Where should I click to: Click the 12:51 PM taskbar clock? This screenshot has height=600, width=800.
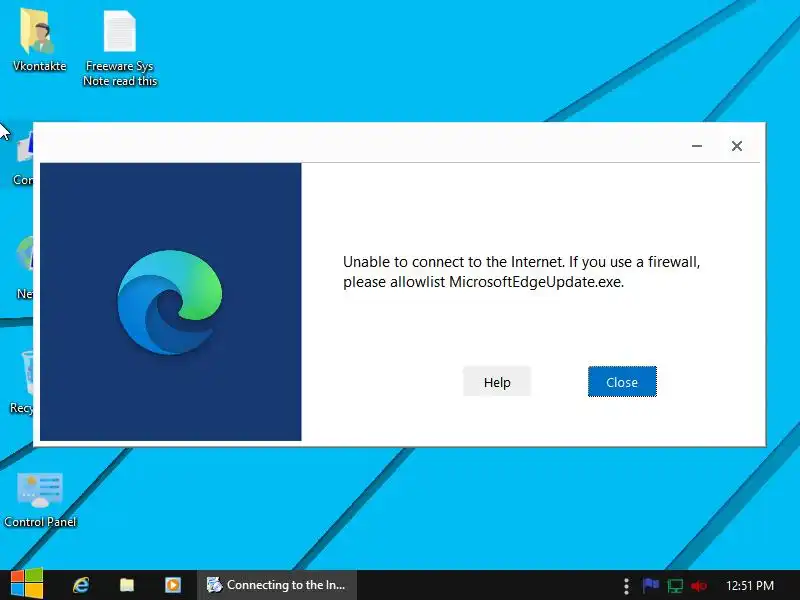(749, 585)
